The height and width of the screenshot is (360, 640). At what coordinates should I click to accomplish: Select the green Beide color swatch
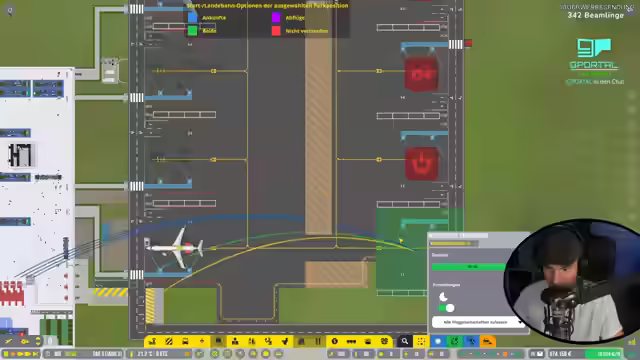tap(192, 31)
